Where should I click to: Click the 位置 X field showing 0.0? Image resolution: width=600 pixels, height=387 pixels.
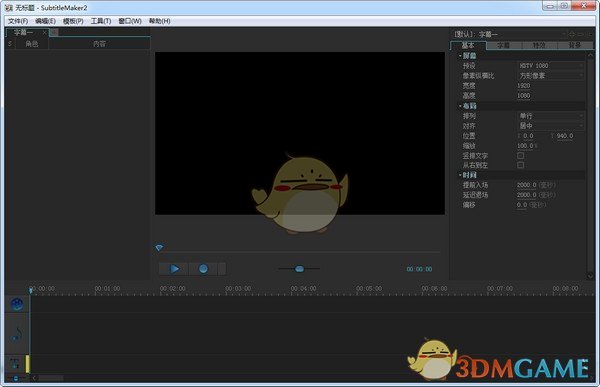click(528, 136)
